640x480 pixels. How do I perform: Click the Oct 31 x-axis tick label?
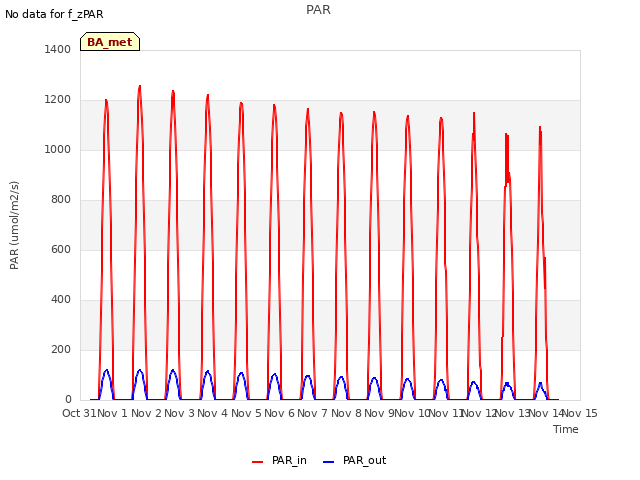click(x=79, y=413)
